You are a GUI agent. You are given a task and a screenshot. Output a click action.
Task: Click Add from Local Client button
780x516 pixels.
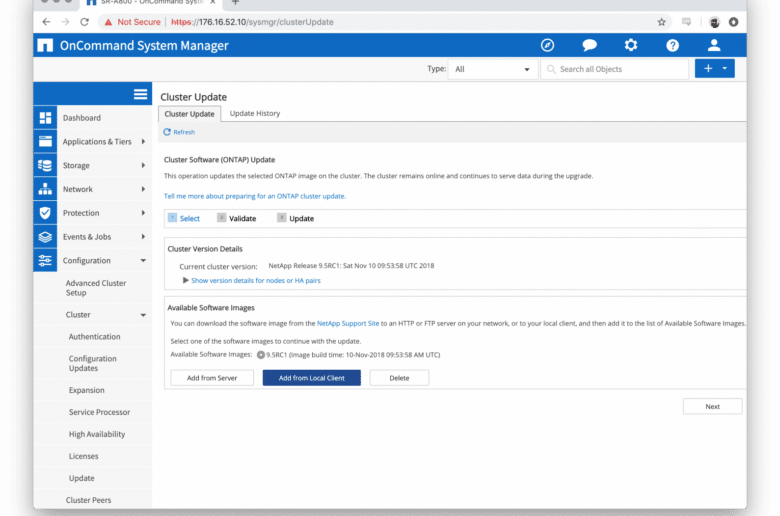pyautogui.click(x=311, y=378)
